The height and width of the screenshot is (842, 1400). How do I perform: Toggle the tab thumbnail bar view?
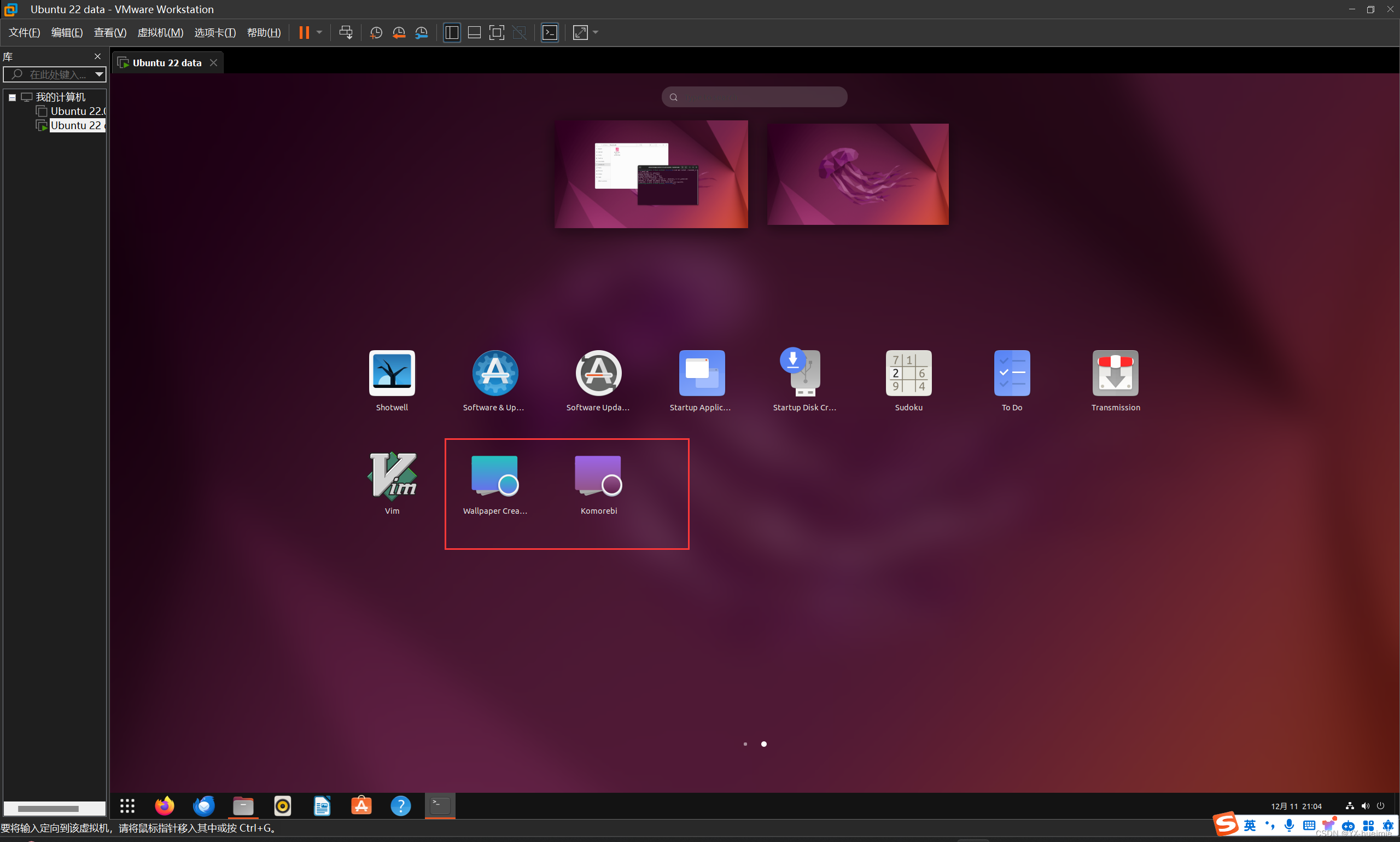(474, 32)
